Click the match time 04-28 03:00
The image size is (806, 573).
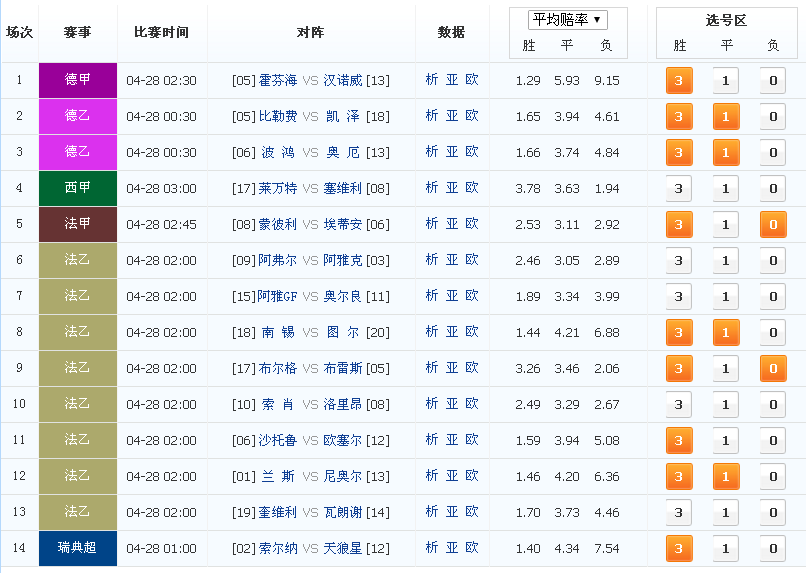click(x=161, y=189)
